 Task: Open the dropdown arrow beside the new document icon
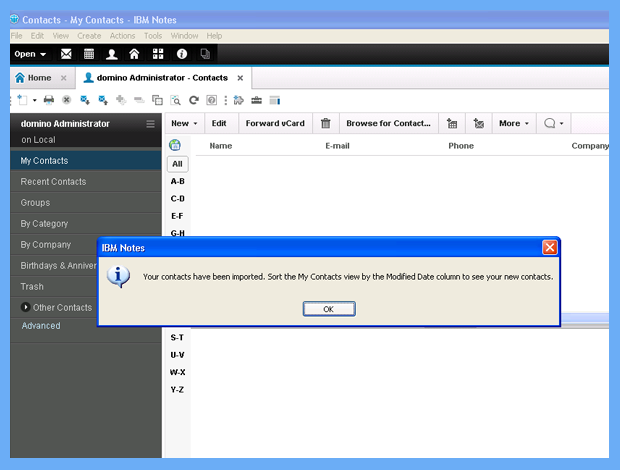tap(35, 100)
